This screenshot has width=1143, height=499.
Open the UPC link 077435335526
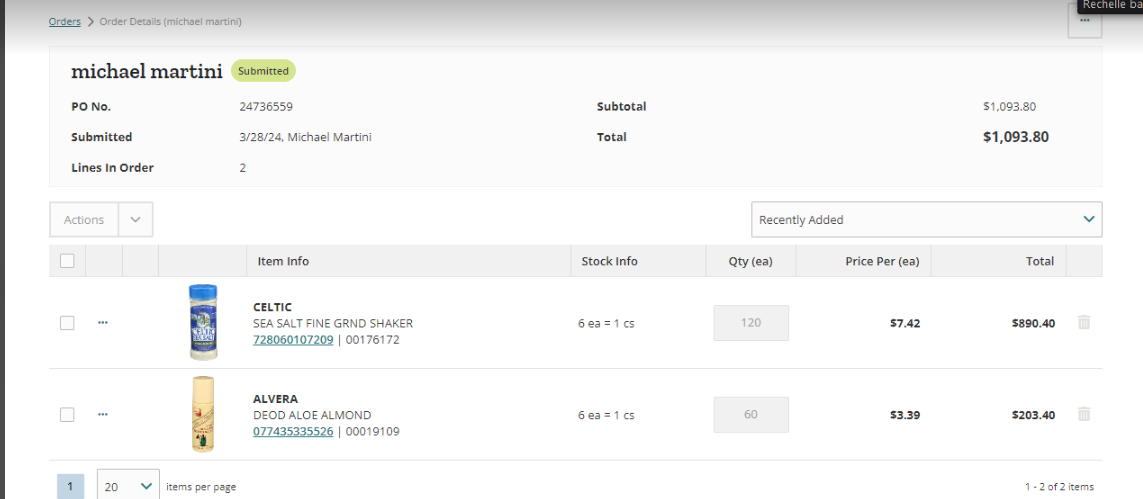pos(293,431)
